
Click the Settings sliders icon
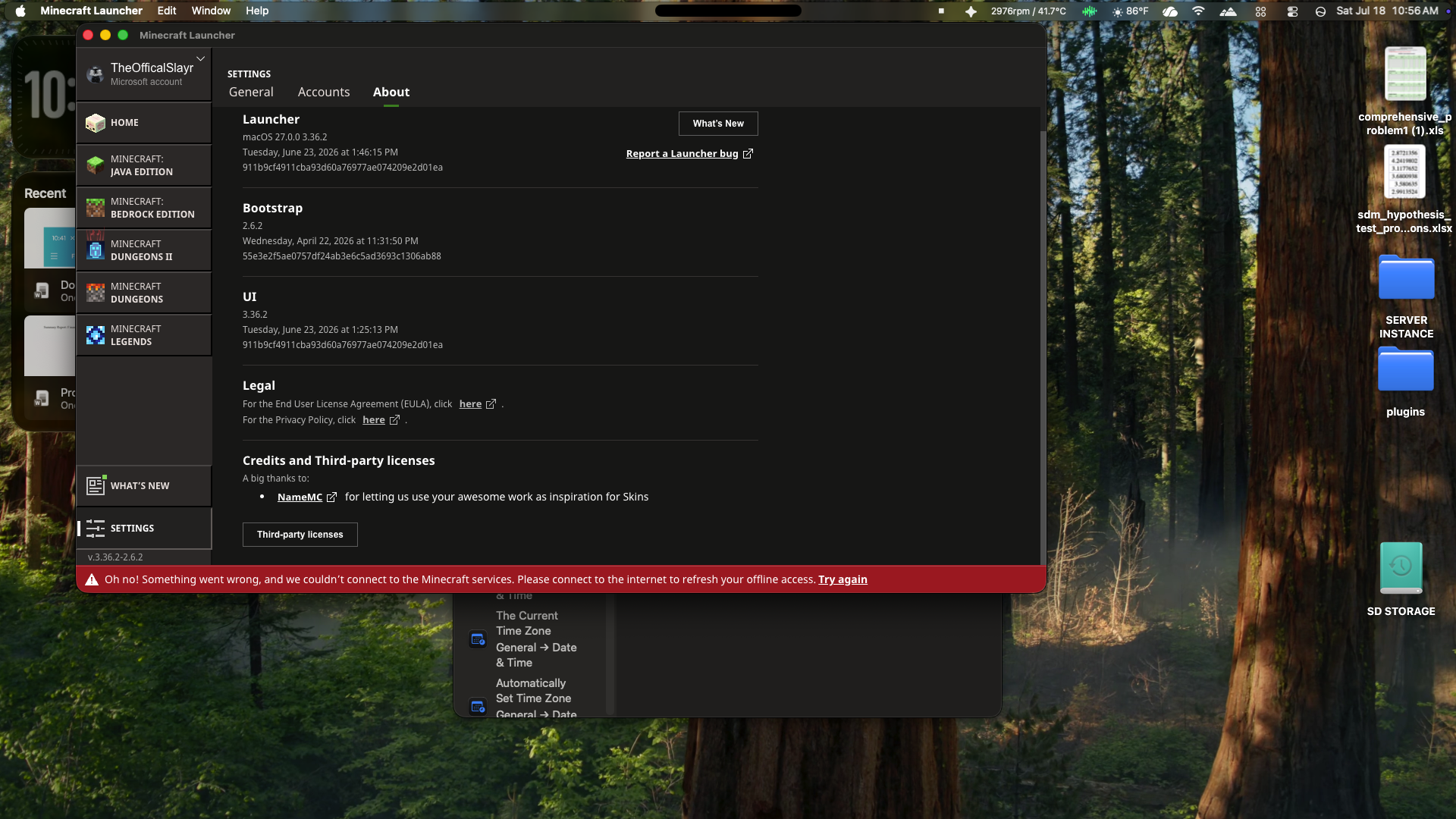96,528
